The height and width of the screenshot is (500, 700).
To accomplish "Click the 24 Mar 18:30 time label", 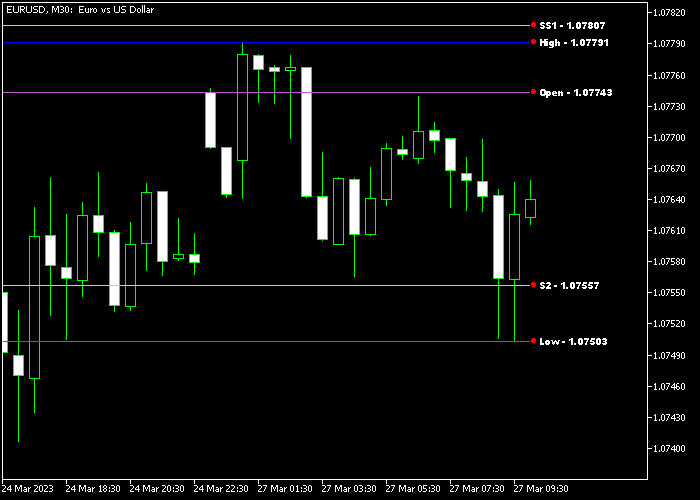I will [93, 488].
